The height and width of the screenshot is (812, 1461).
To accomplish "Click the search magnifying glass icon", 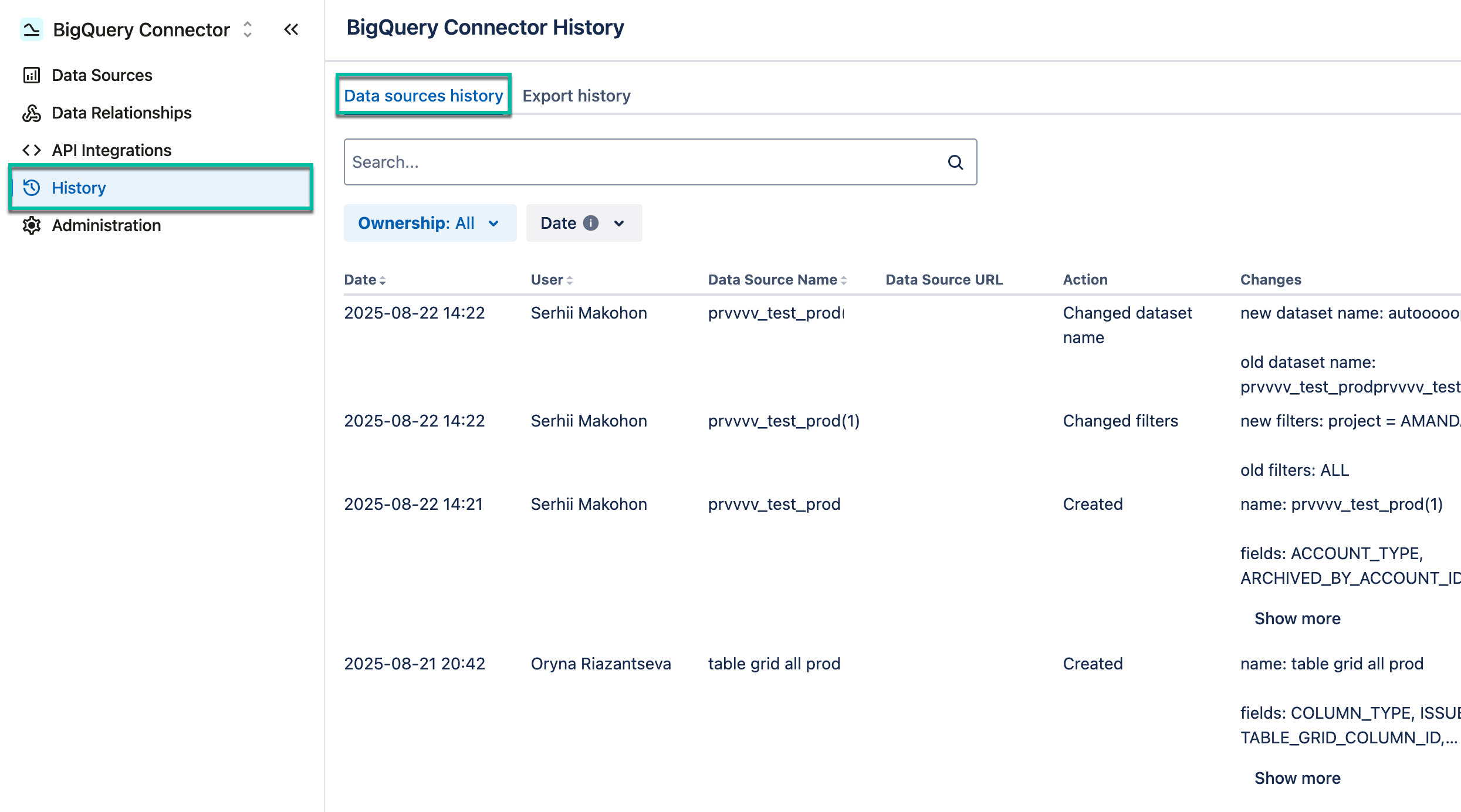I will [x=955, y=162].
